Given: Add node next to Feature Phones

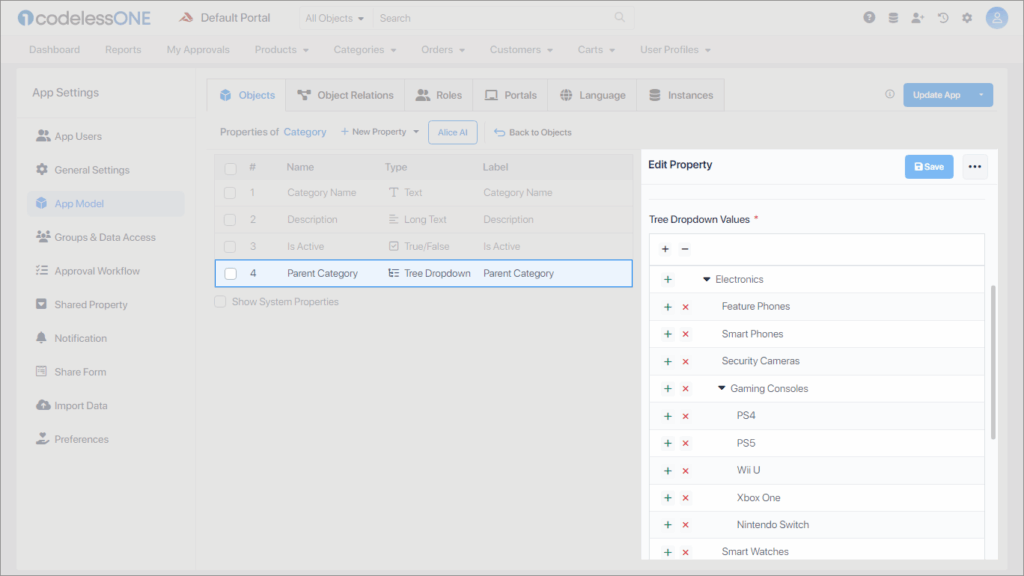Looking at the screenshot, I should pos(667,307).
